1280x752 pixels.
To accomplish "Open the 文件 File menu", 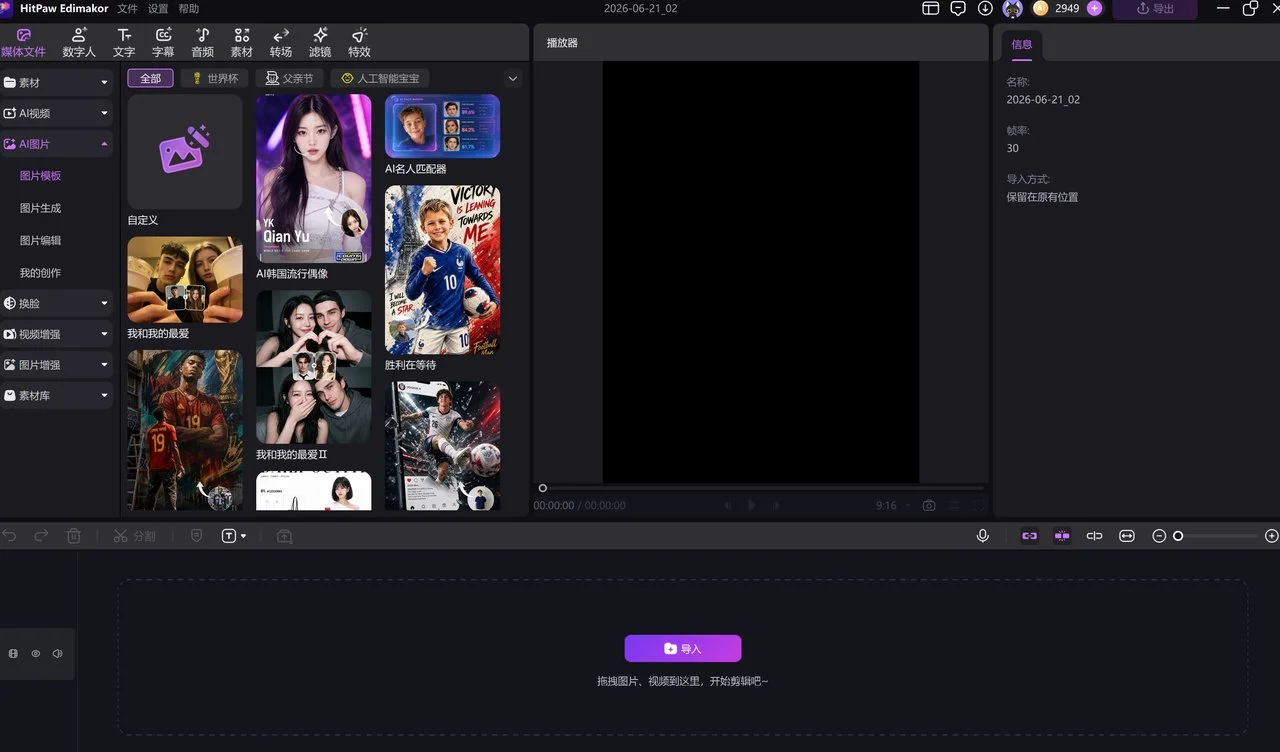I will (x=127, y=8).
